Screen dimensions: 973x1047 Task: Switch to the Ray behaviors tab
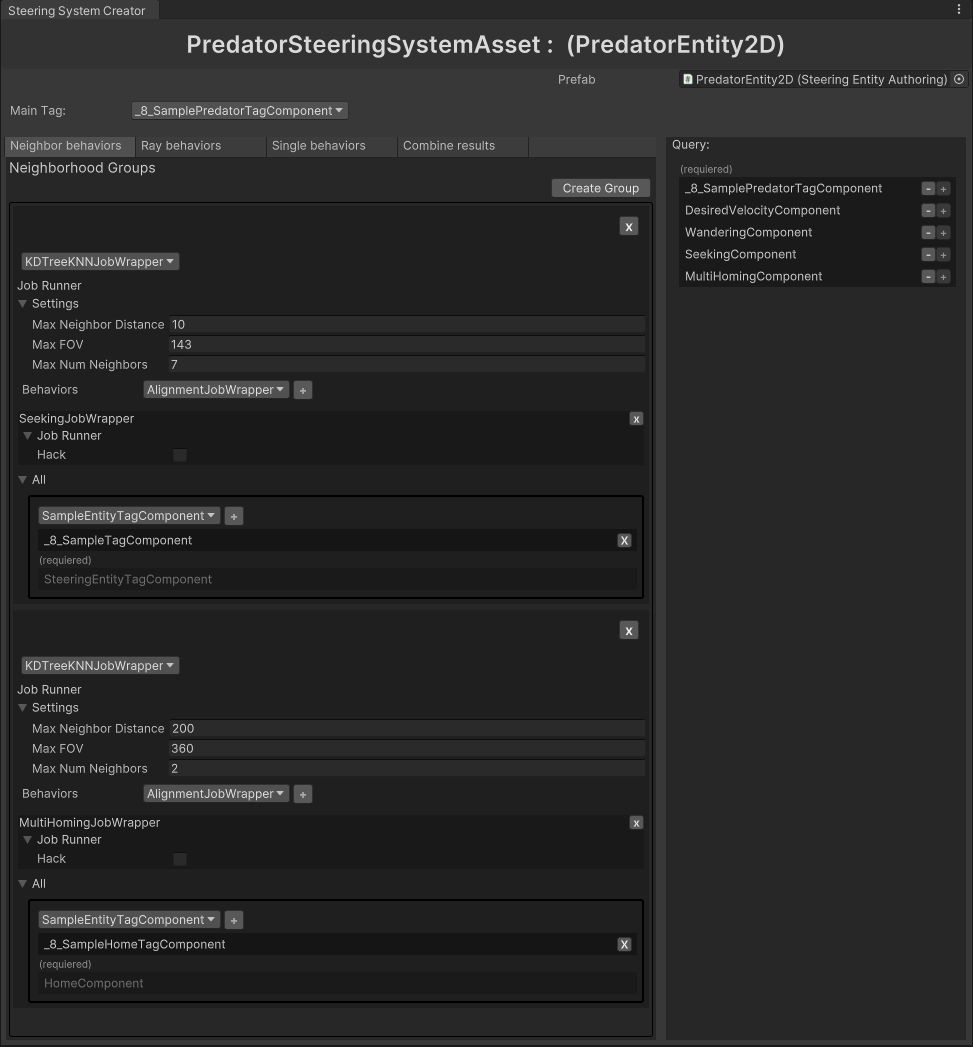coord(181,146)
